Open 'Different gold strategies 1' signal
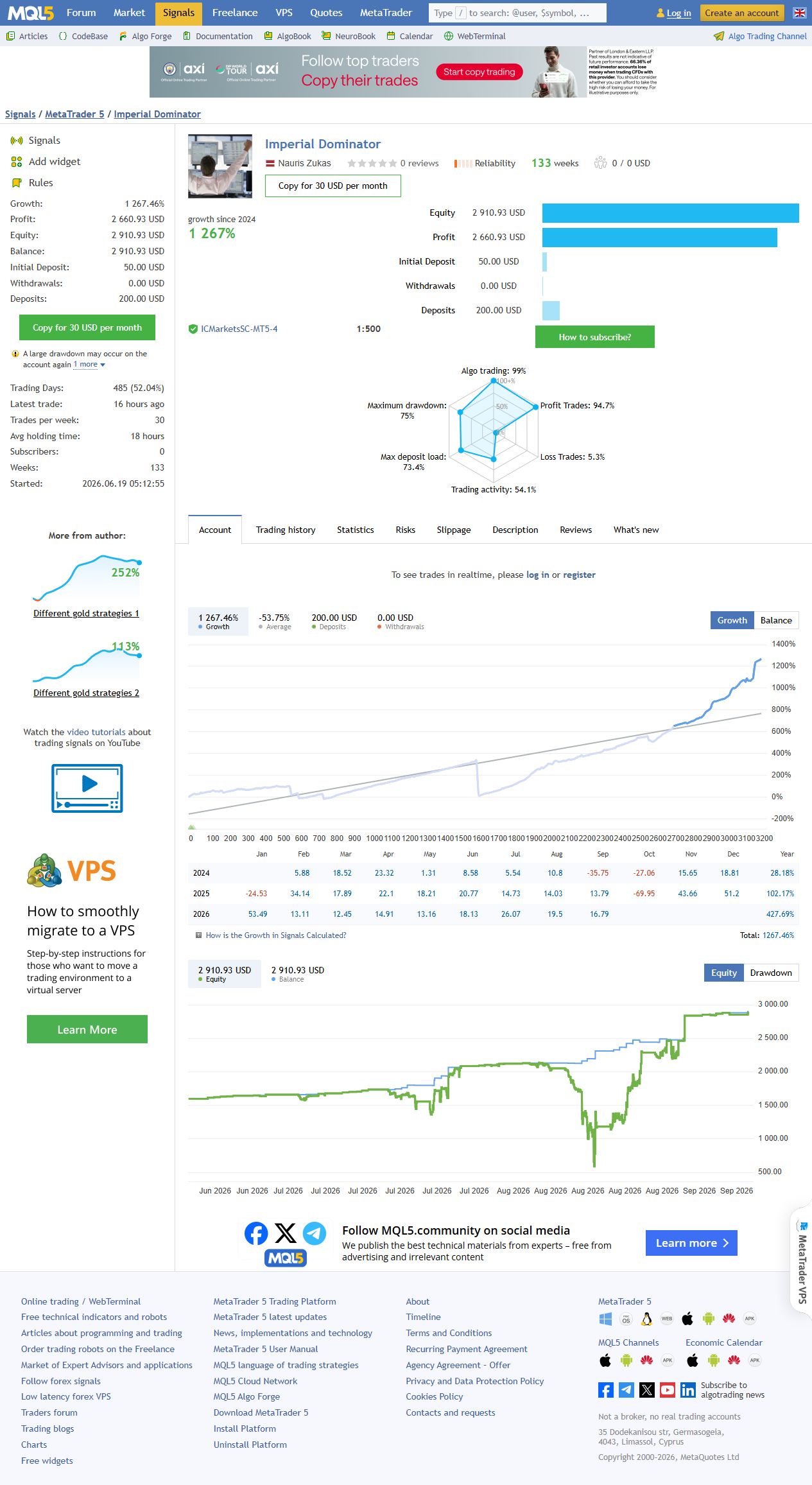812x1485 pixels. click(x=86, y=613)
